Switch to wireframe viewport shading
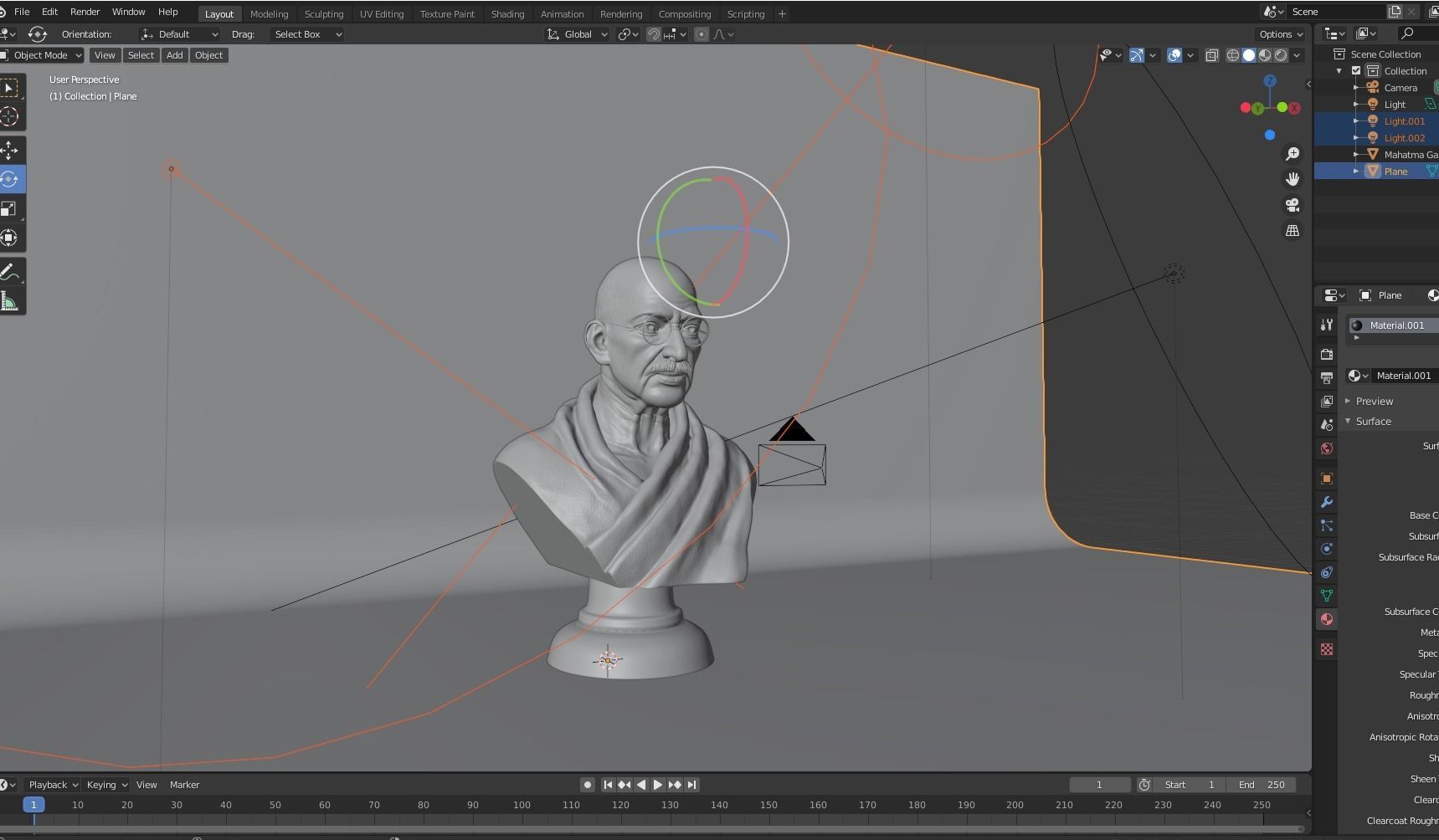Screen dimensions: 1439x840 click(1233, 55)
